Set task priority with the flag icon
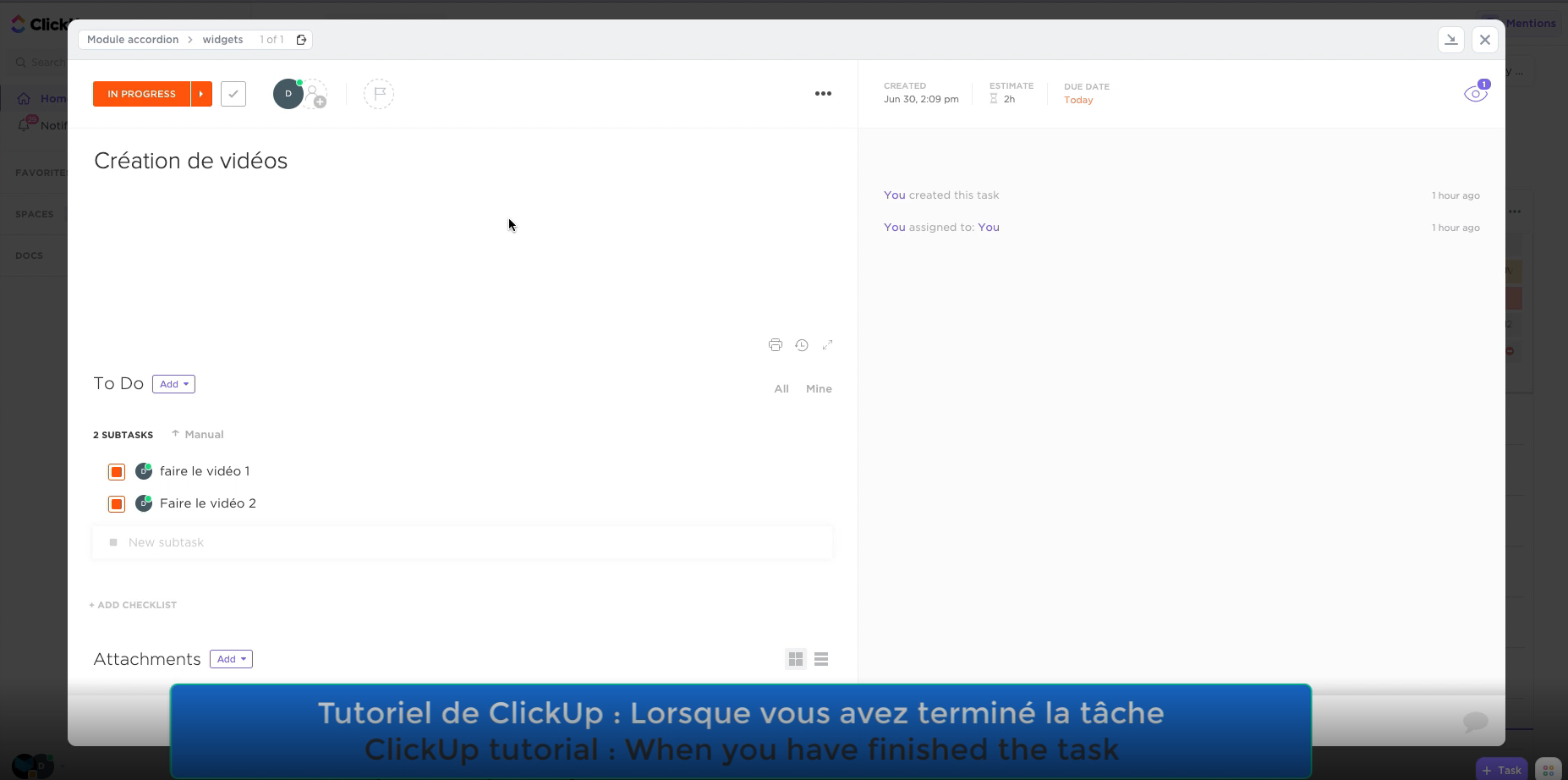The width and height of the screenshot is (1568, 780). coord(379,94)
